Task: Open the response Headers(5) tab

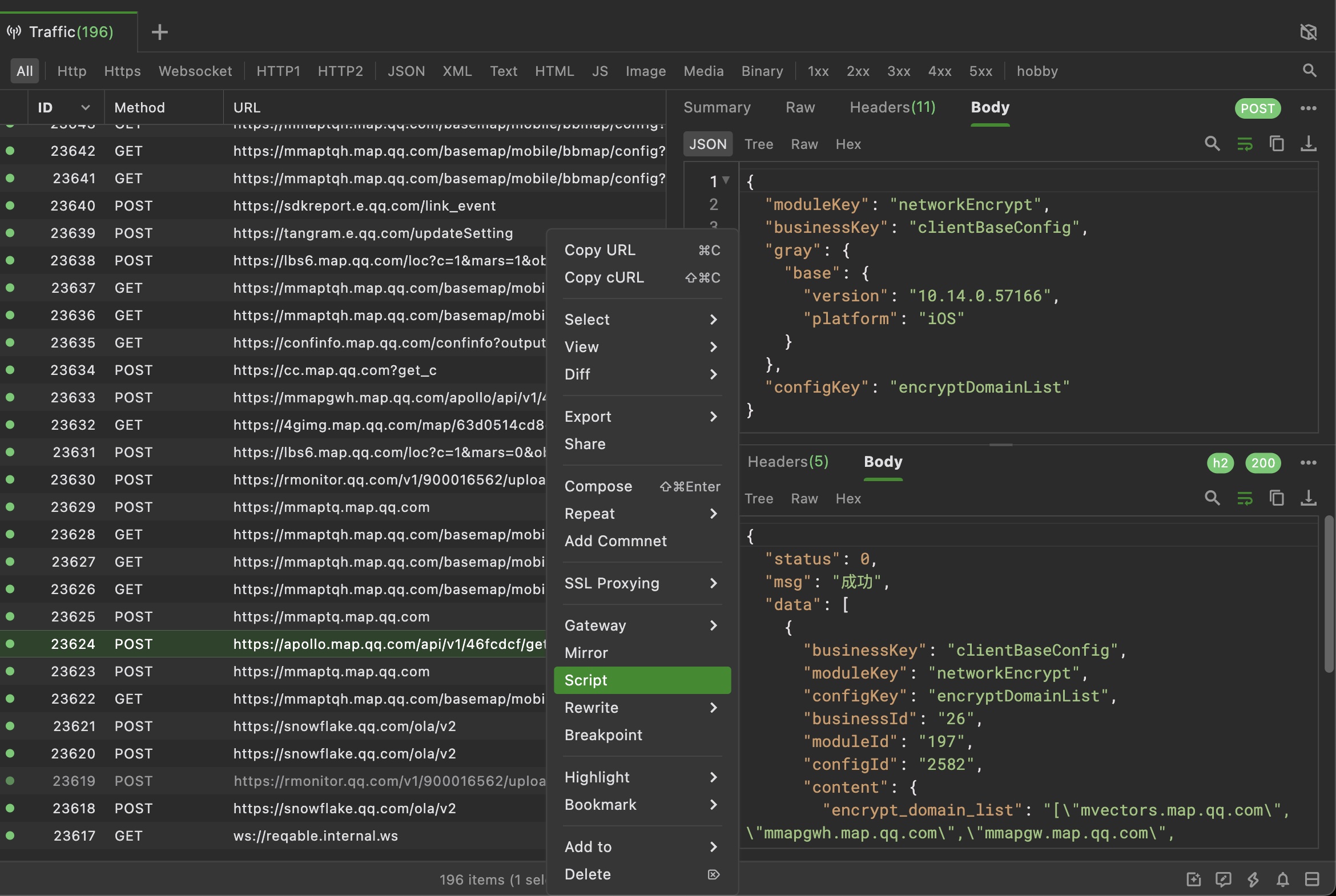Action: point(788,462)
